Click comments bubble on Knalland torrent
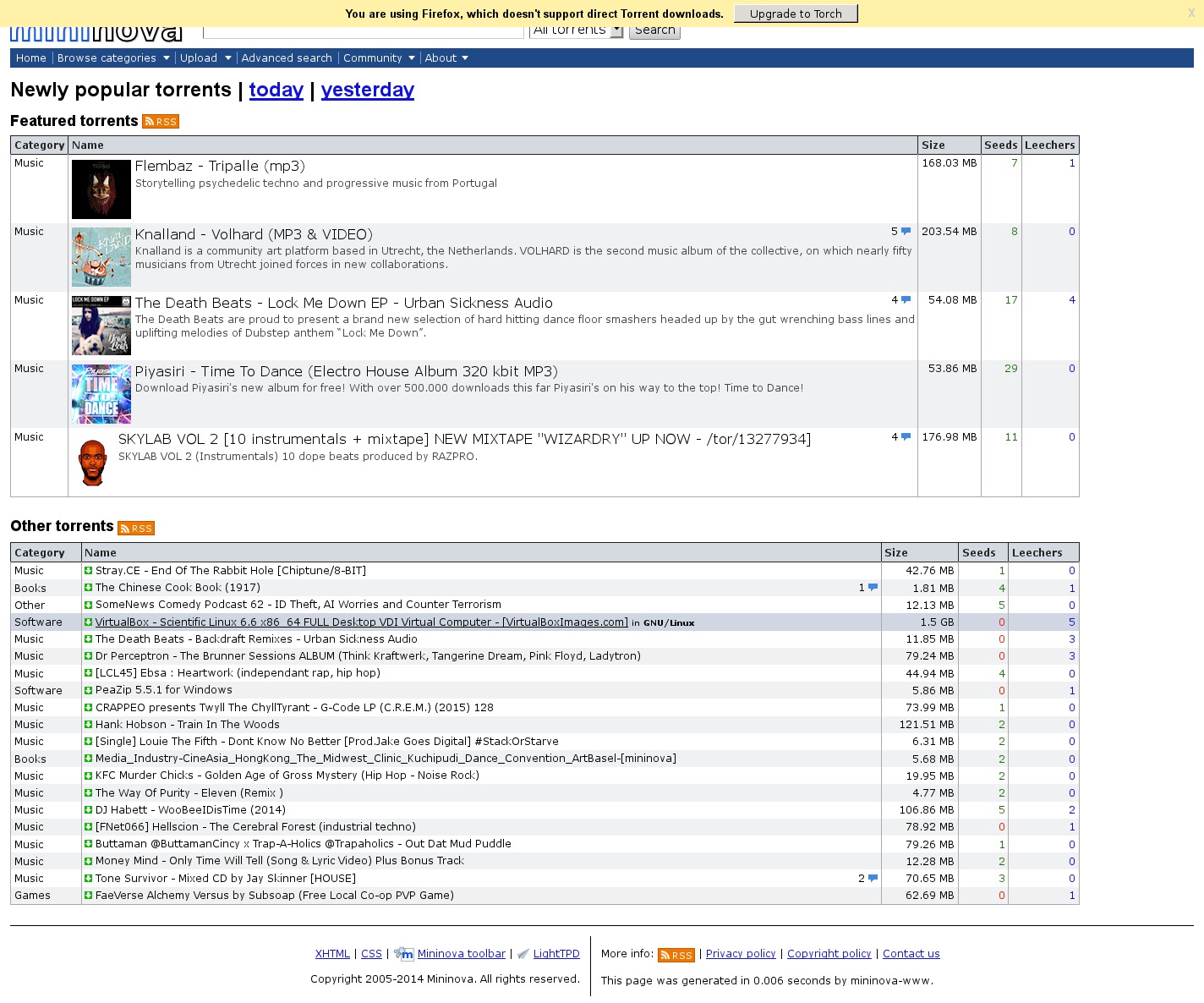This screenshot has width=1204, height=1003. tap(906, 232)
